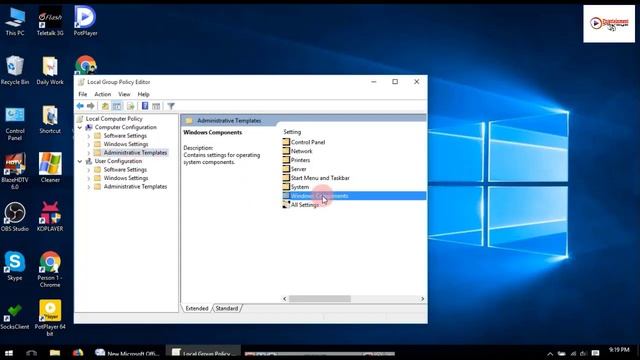
Task: Open the View menu
Action: click(124, 94)
